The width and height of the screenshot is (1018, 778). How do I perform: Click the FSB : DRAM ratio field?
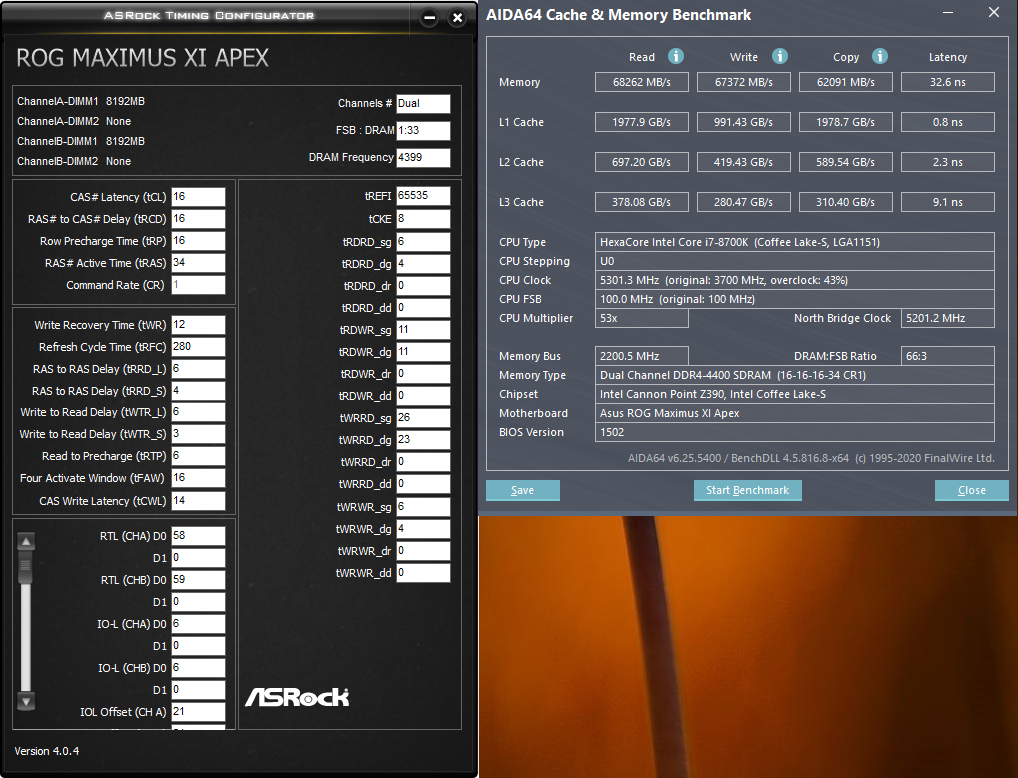[423, 131]
